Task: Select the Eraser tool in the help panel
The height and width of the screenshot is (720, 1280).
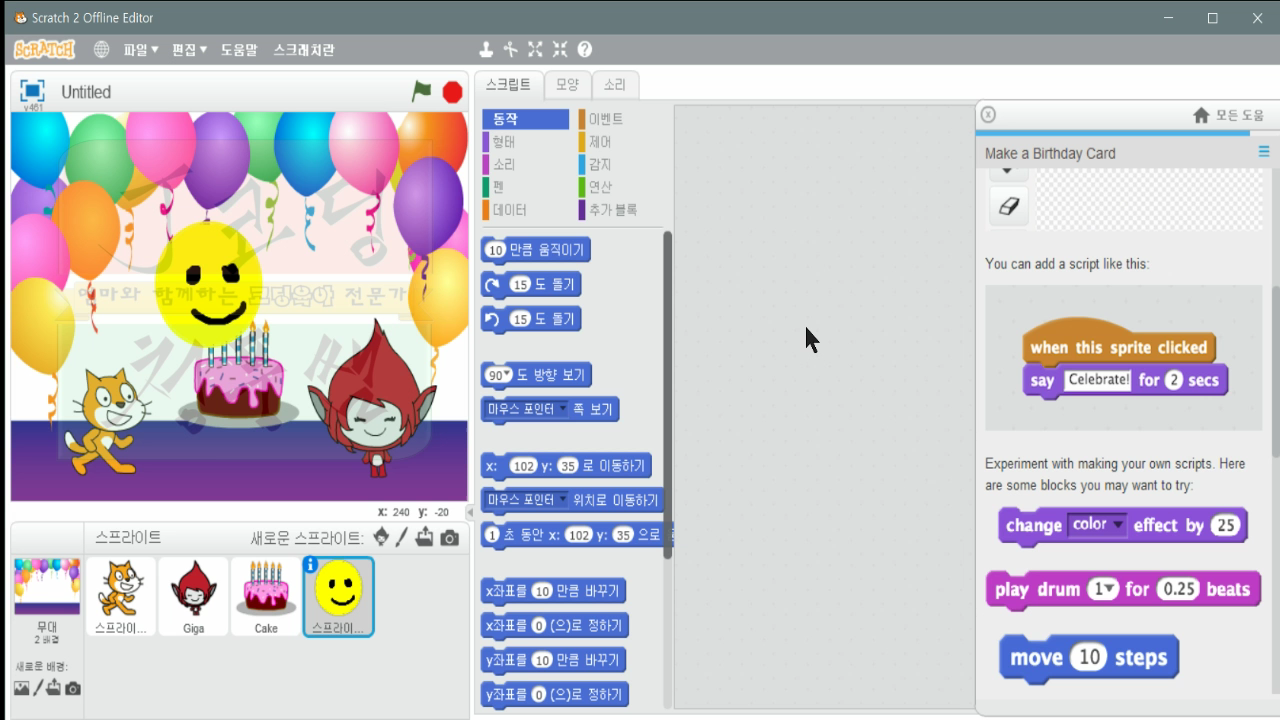Action: click(1007, 205)
